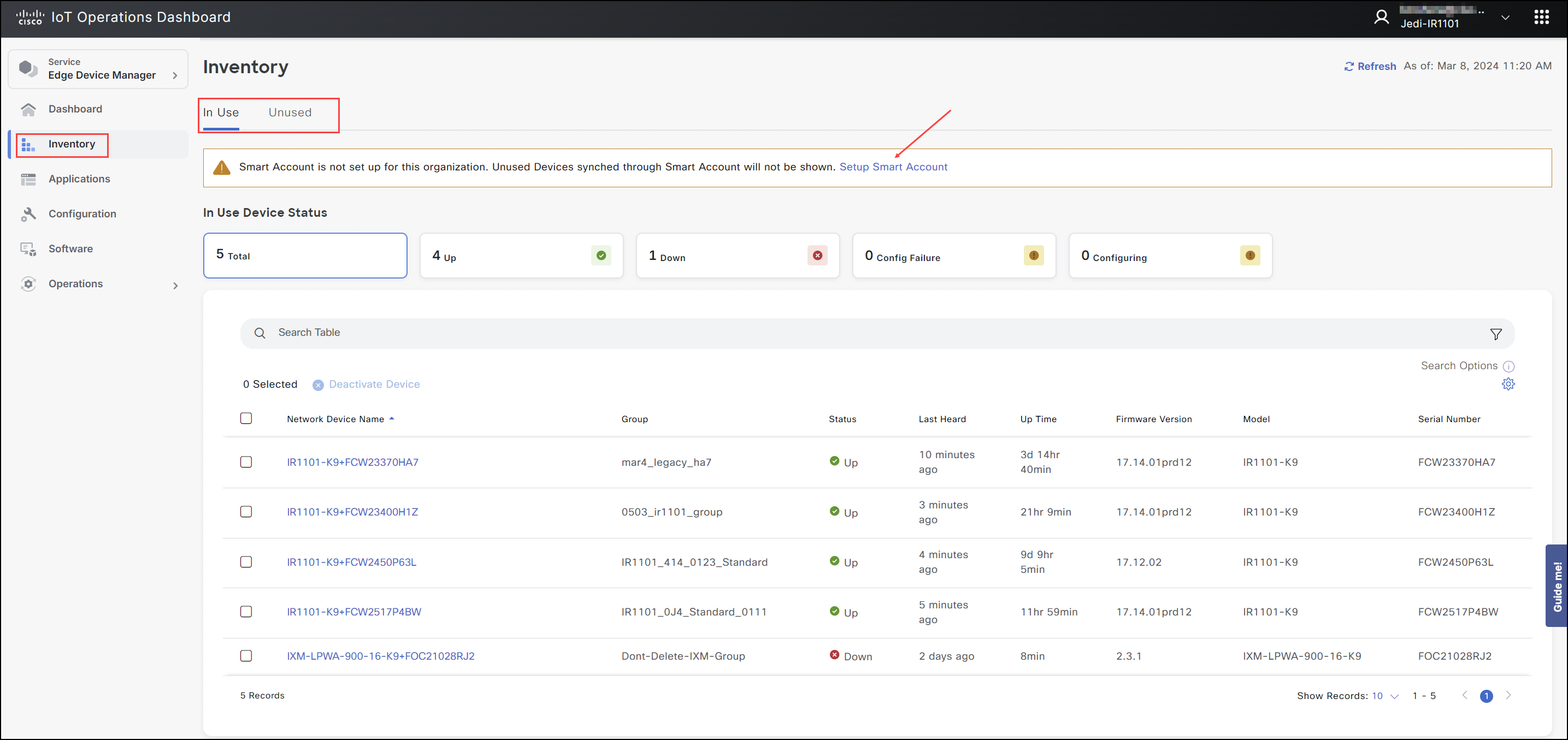Check the IR1101-K9+FCW23400H1Z row checkbox
This screenshot has height=740, width=1568.
(246, 512)
